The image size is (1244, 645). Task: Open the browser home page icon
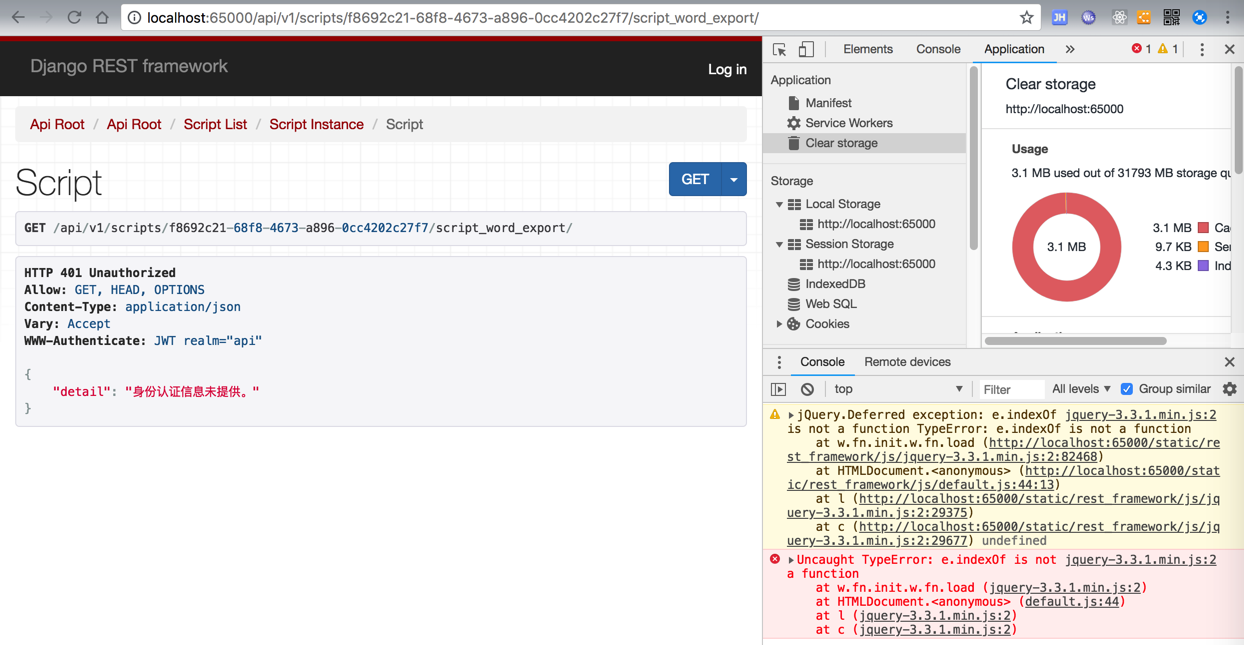(102, 17)
